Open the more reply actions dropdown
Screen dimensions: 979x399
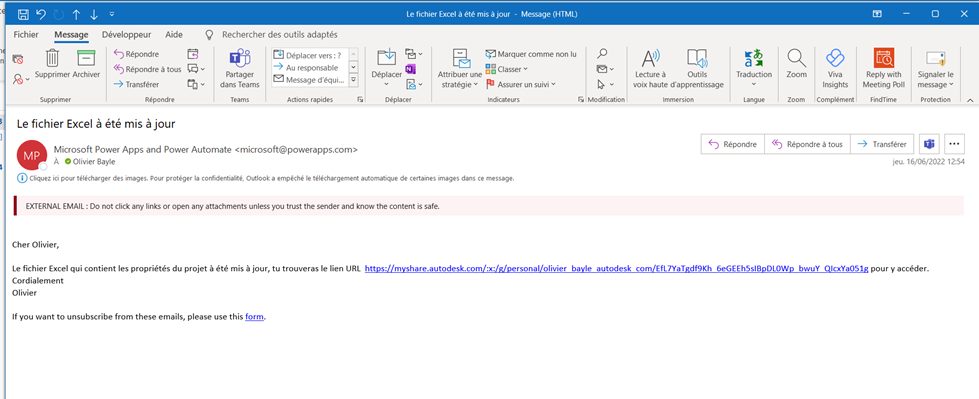coord(196,84)
